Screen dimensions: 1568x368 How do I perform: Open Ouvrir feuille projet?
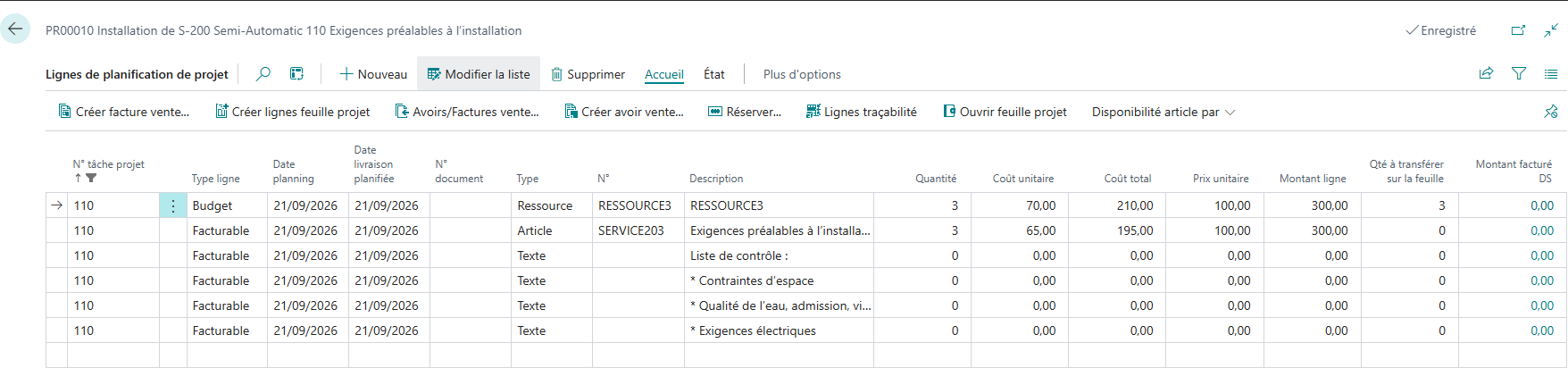(x=1005, y=112)
